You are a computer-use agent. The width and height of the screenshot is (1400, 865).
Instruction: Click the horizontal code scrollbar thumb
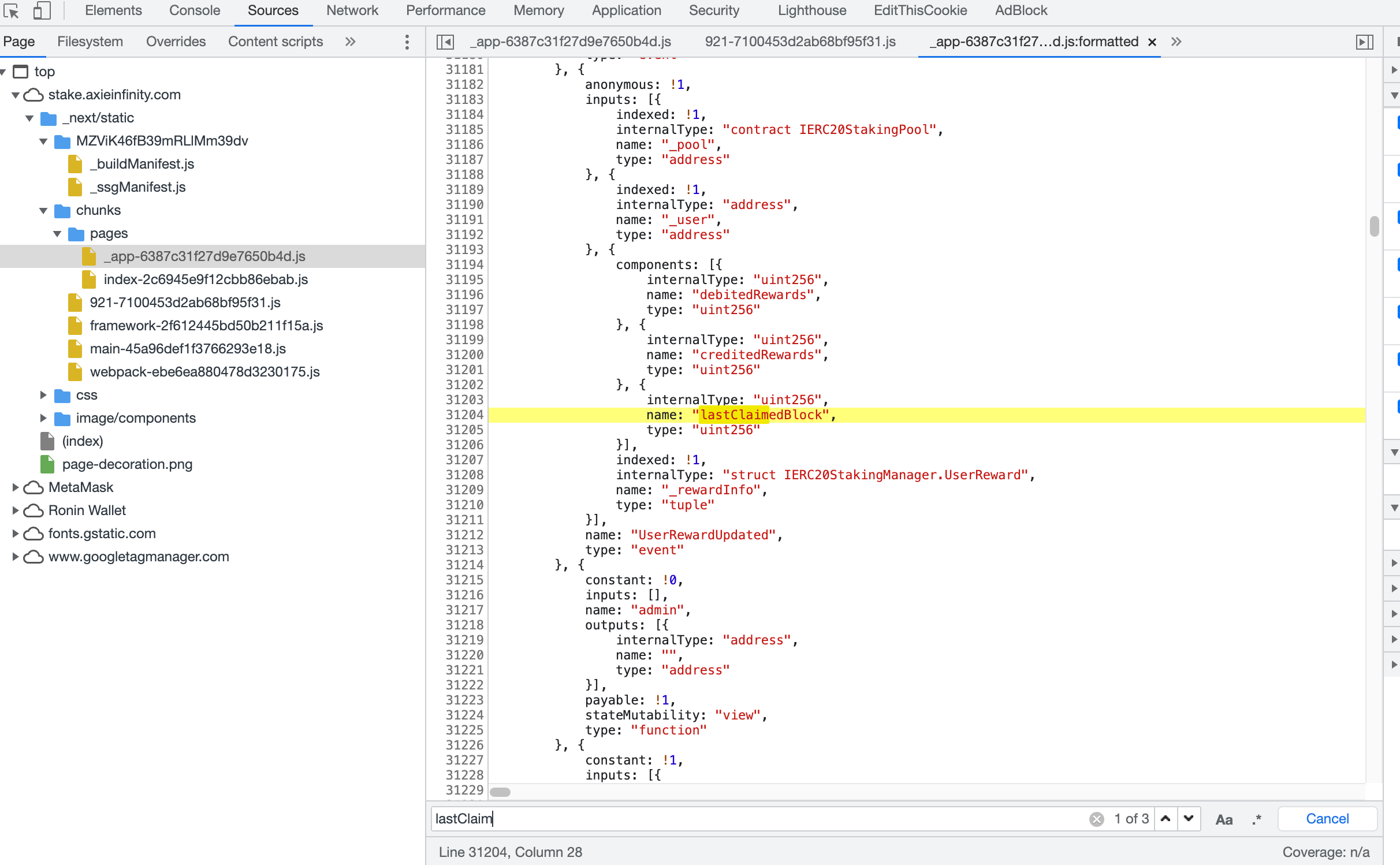tap(500, 792)
